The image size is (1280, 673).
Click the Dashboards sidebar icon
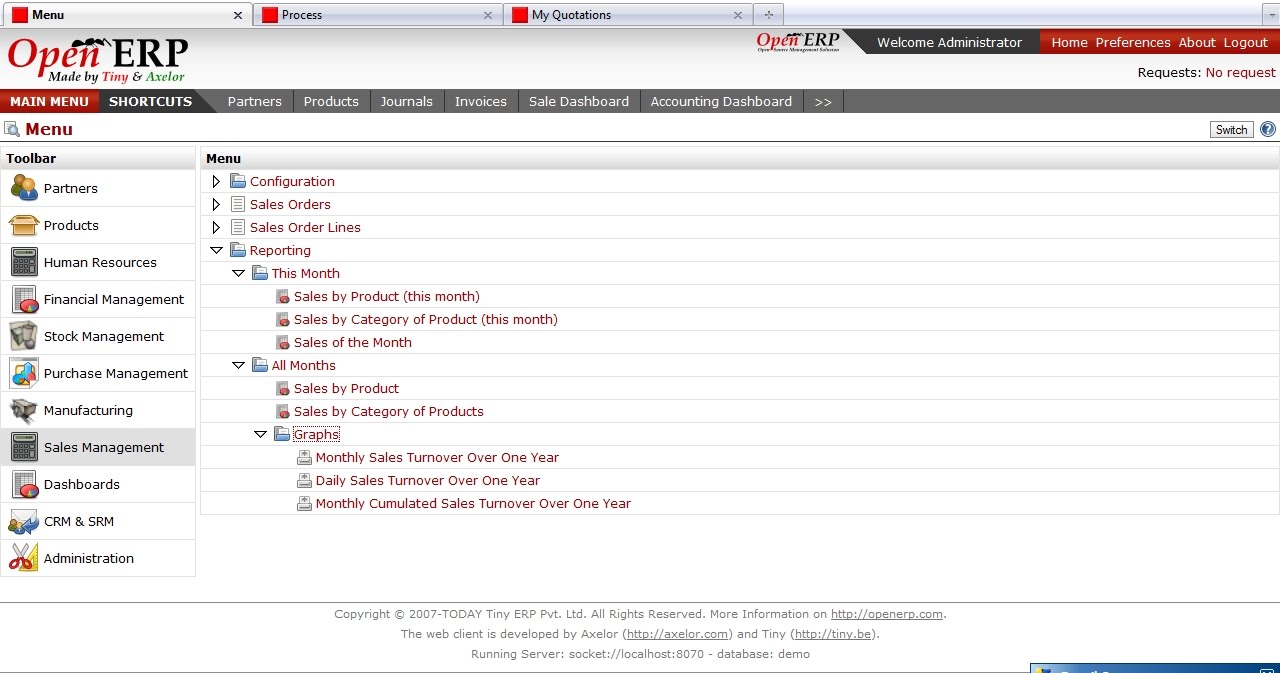coord(23,484)
